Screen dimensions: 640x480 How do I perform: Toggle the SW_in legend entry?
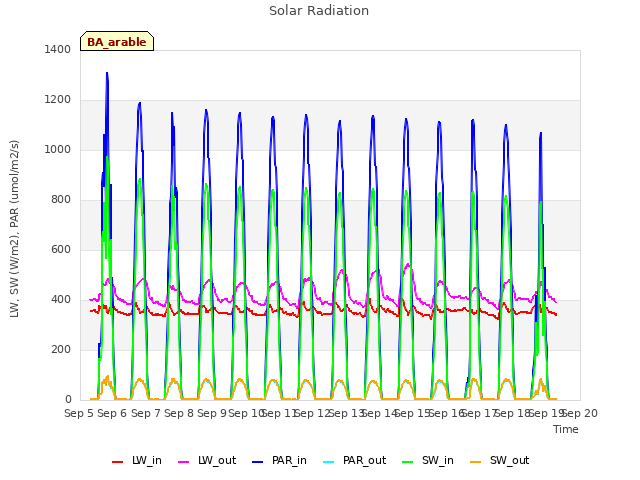pos(428,461)
